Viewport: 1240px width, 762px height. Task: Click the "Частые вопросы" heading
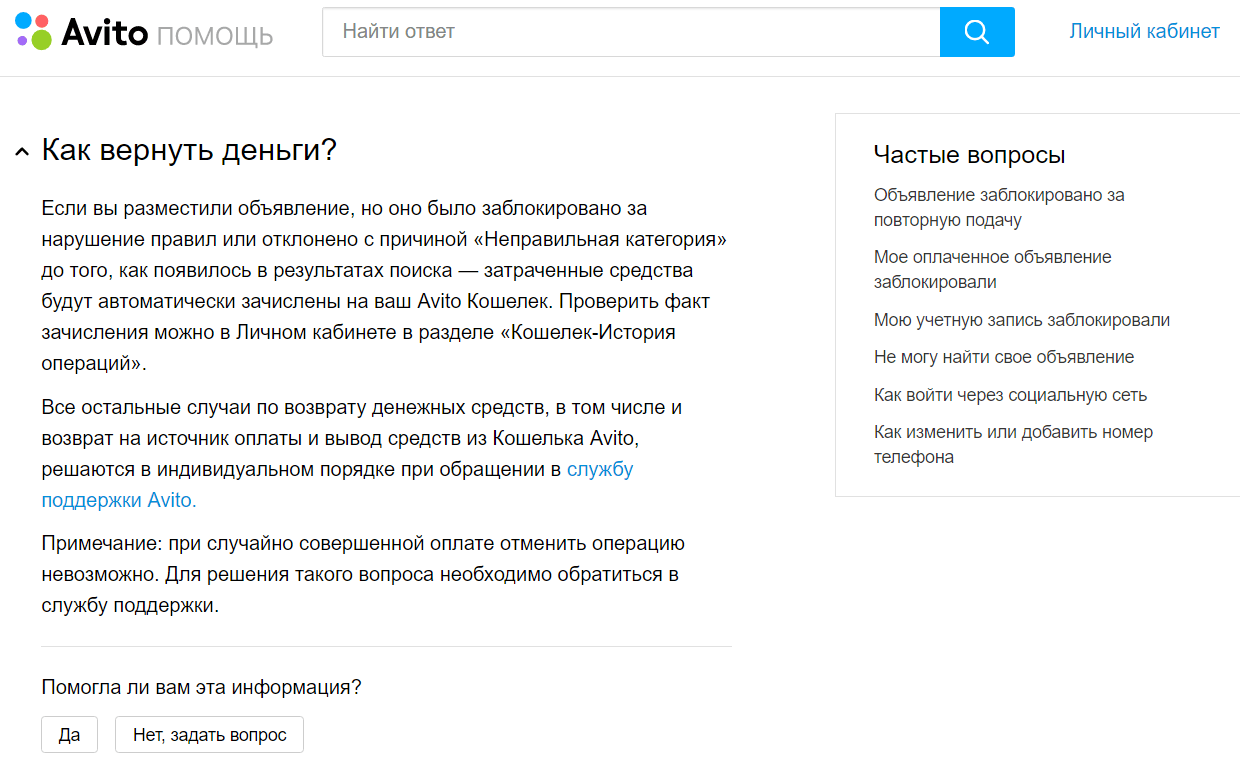tap(969, 155)
